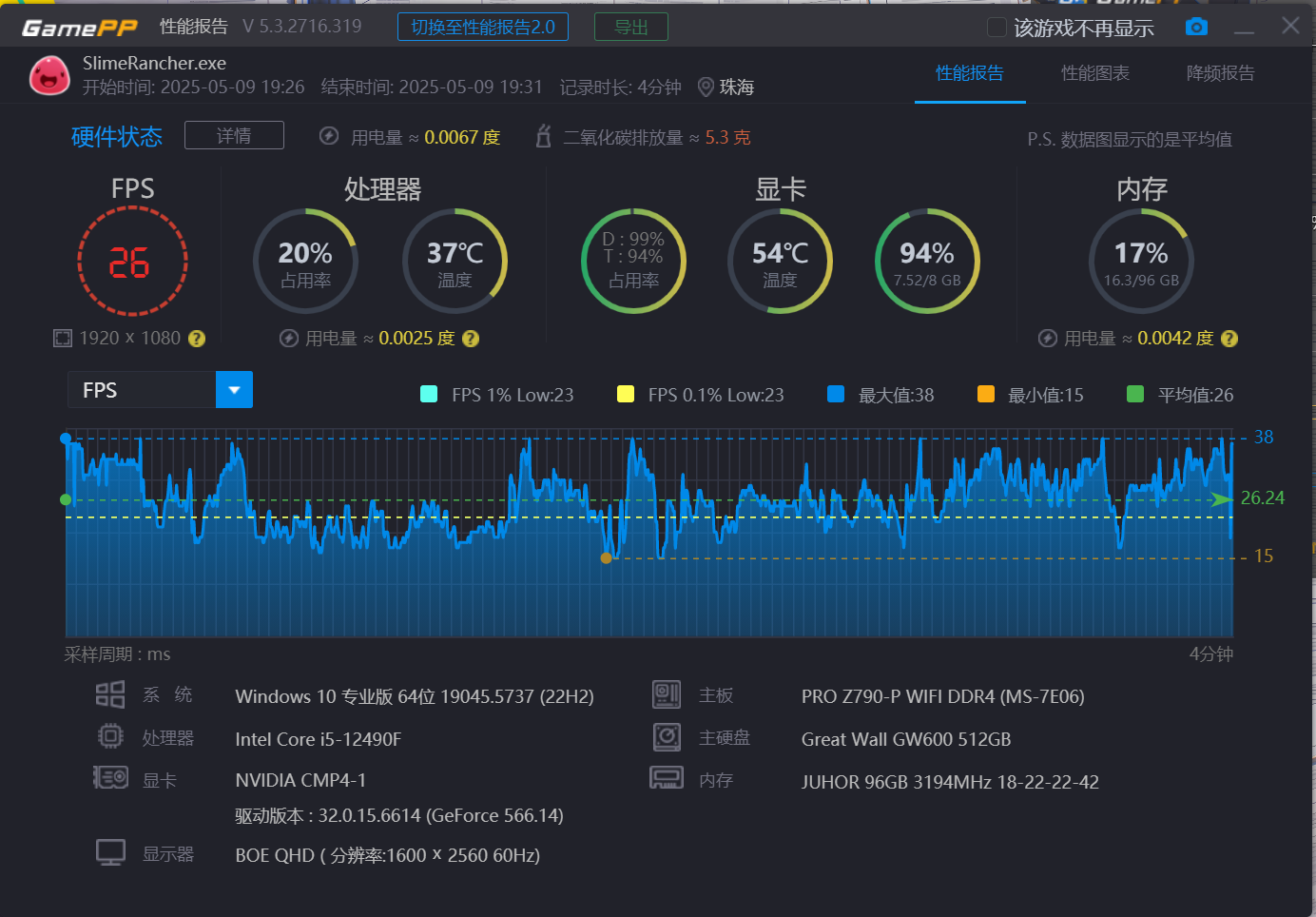Click the CPU 37℃ temperature gauge

[x=455, y=262]
